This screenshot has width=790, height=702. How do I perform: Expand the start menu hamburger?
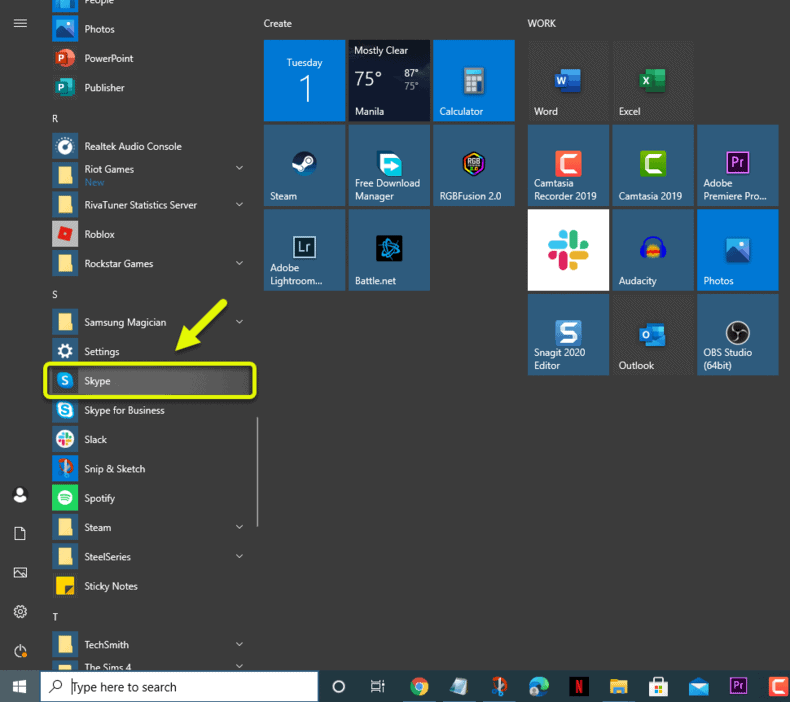[20, 23]
